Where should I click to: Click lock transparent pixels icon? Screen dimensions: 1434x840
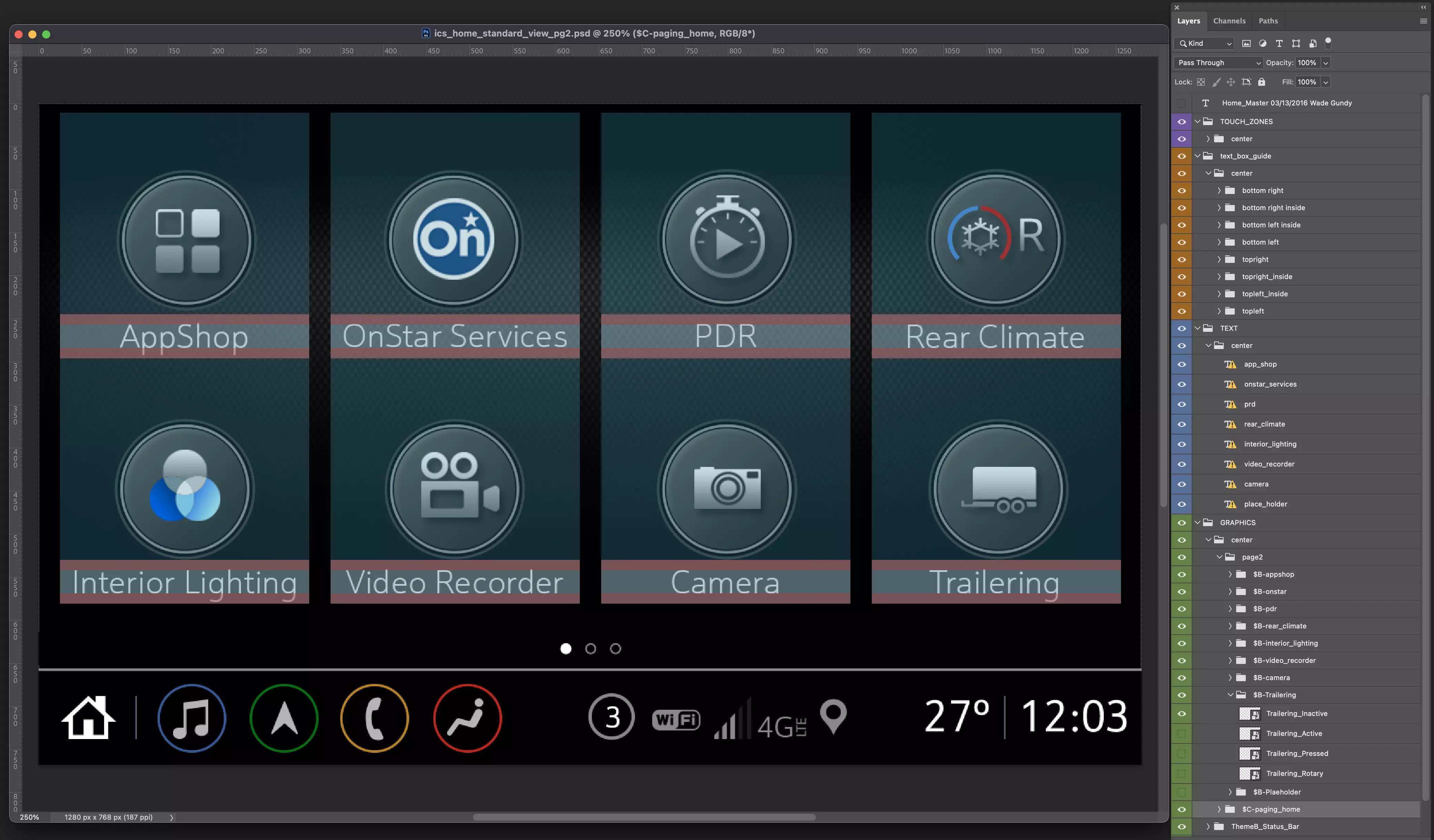click(x=1201, y=82)
